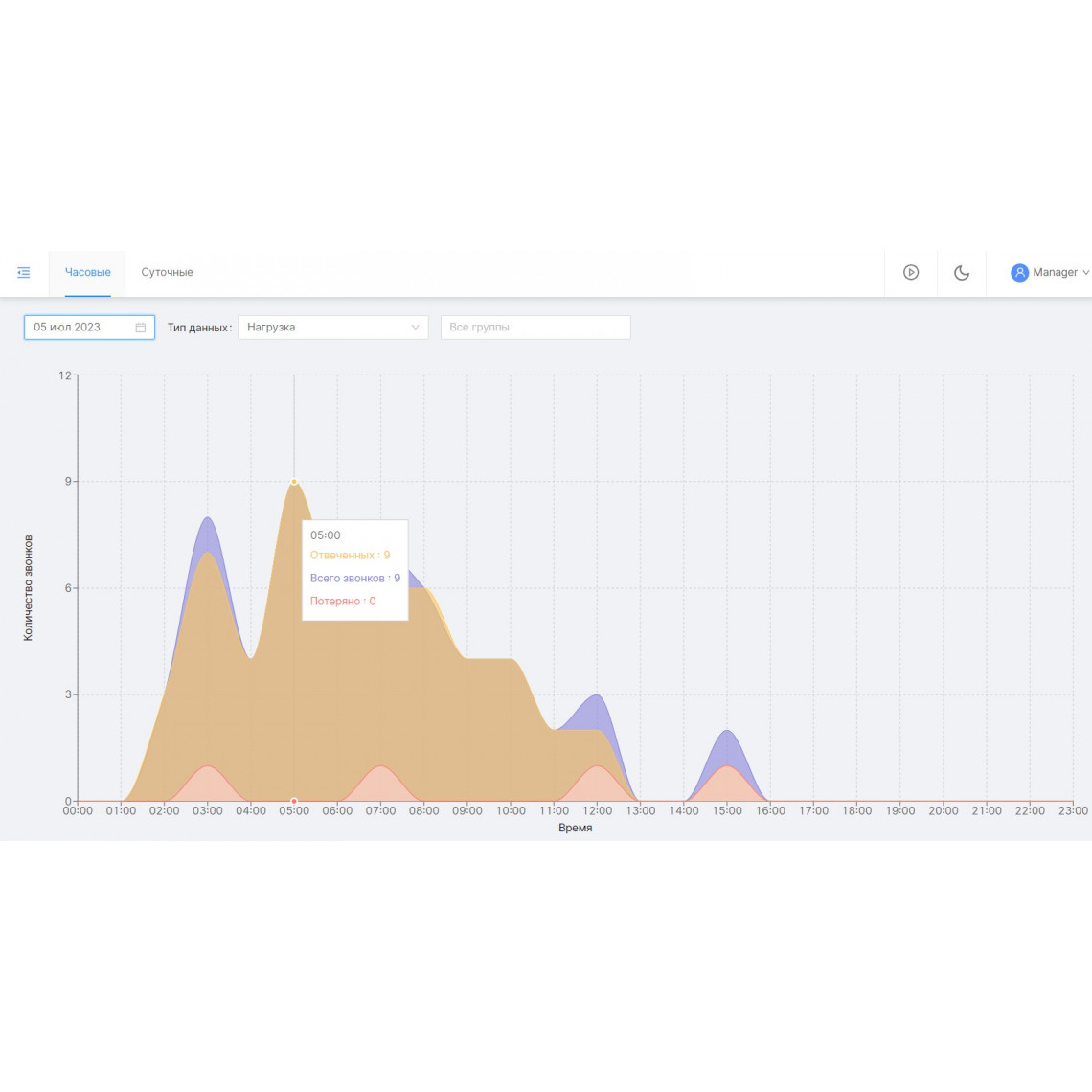Click 'Всего звонков : 9' in tooltip

point(355,578)
